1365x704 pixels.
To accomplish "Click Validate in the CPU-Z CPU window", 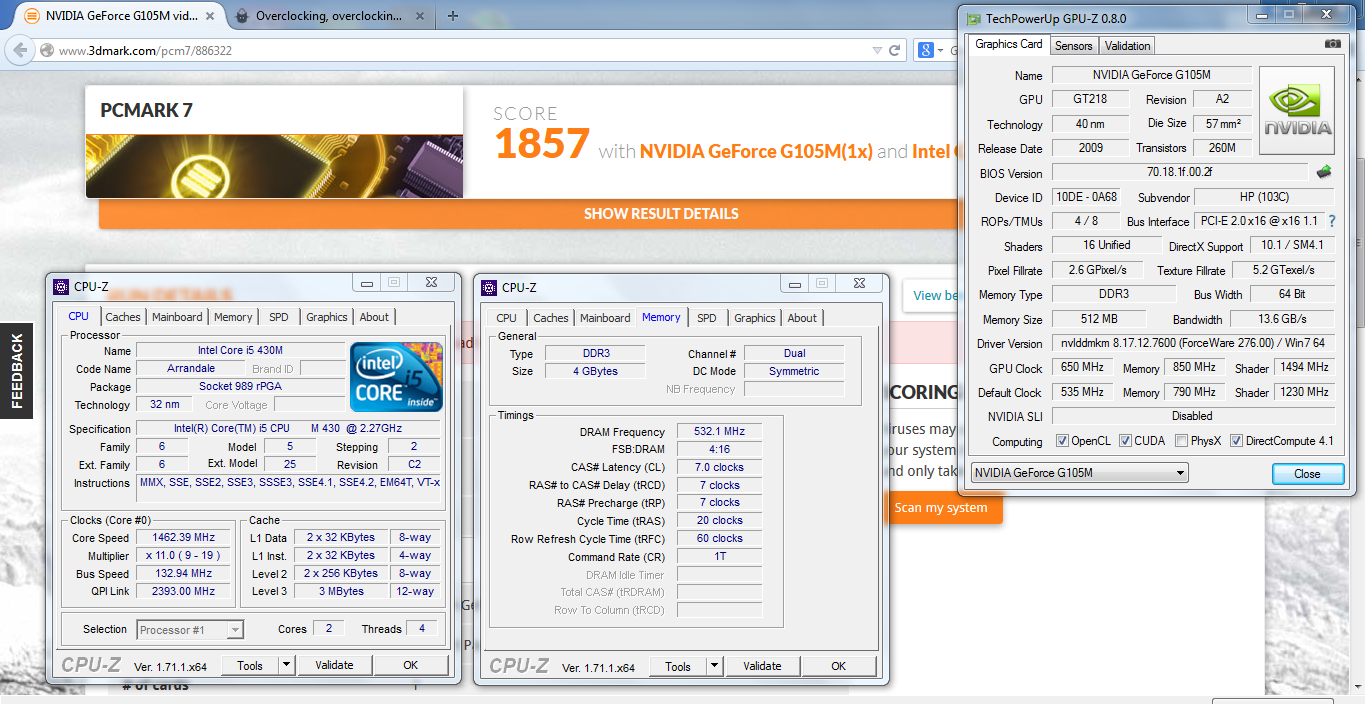I will point(334,665).
